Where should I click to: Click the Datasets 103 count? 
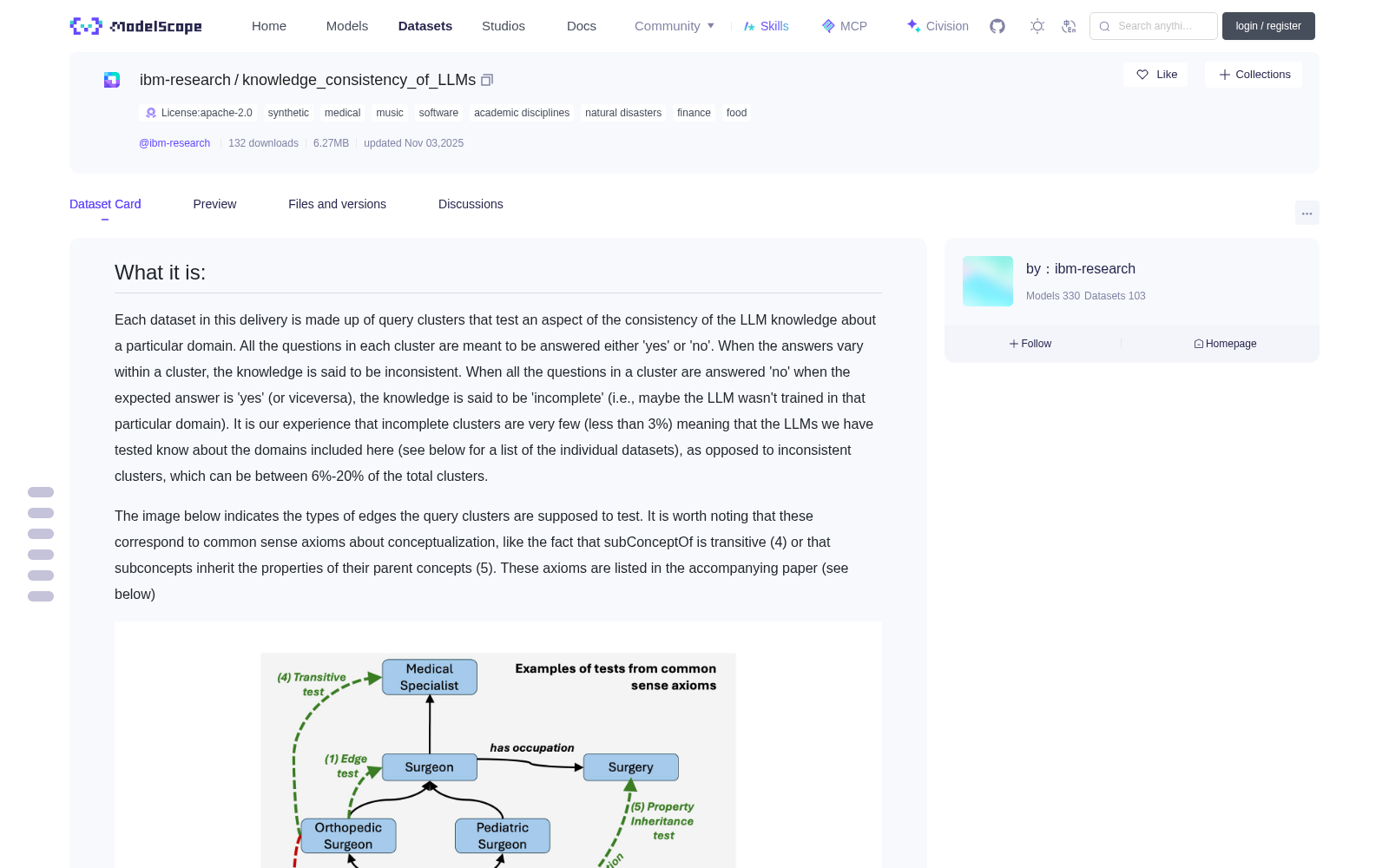[1115, 296]
